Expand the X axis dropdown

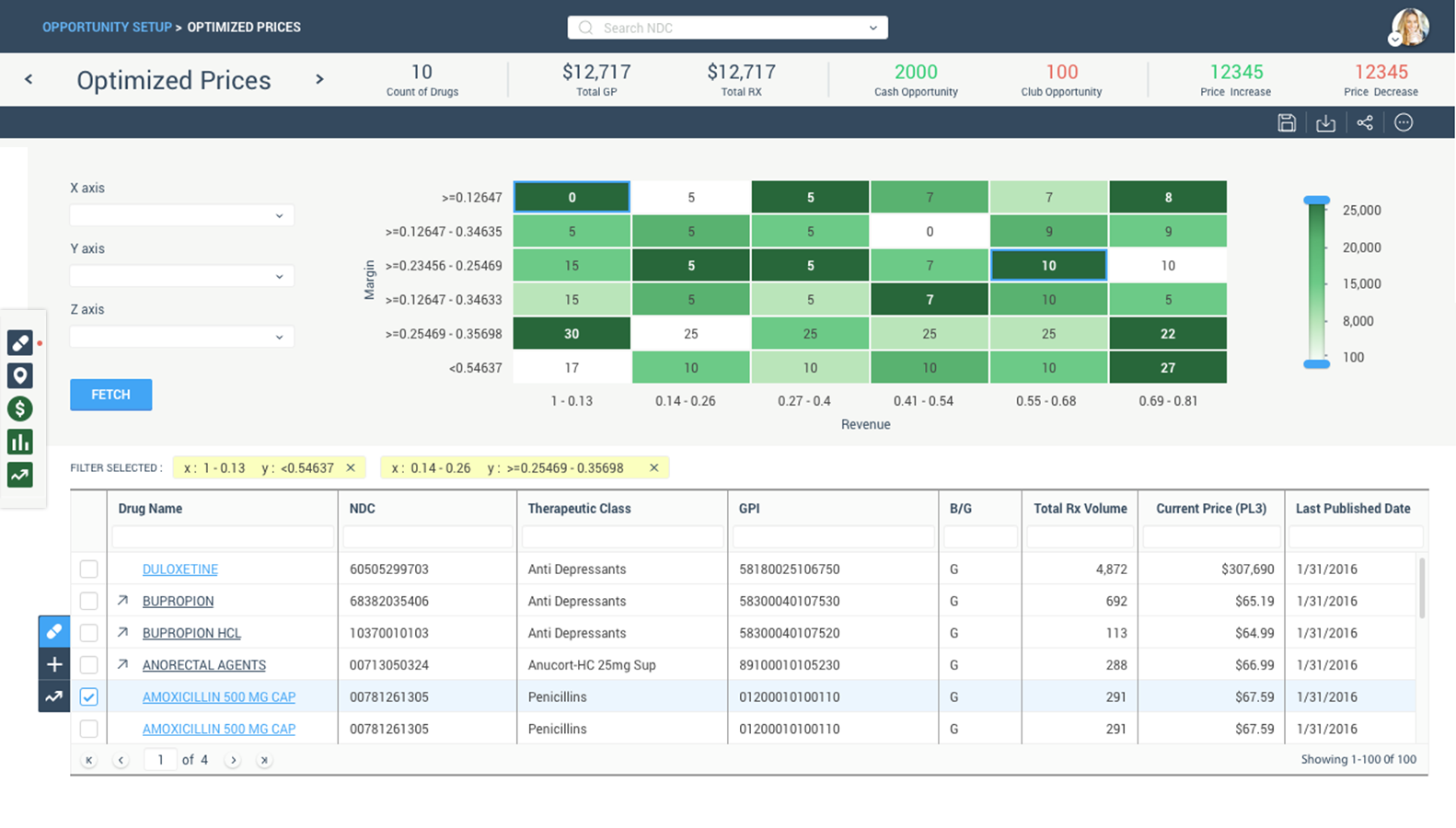pos(182,216)
